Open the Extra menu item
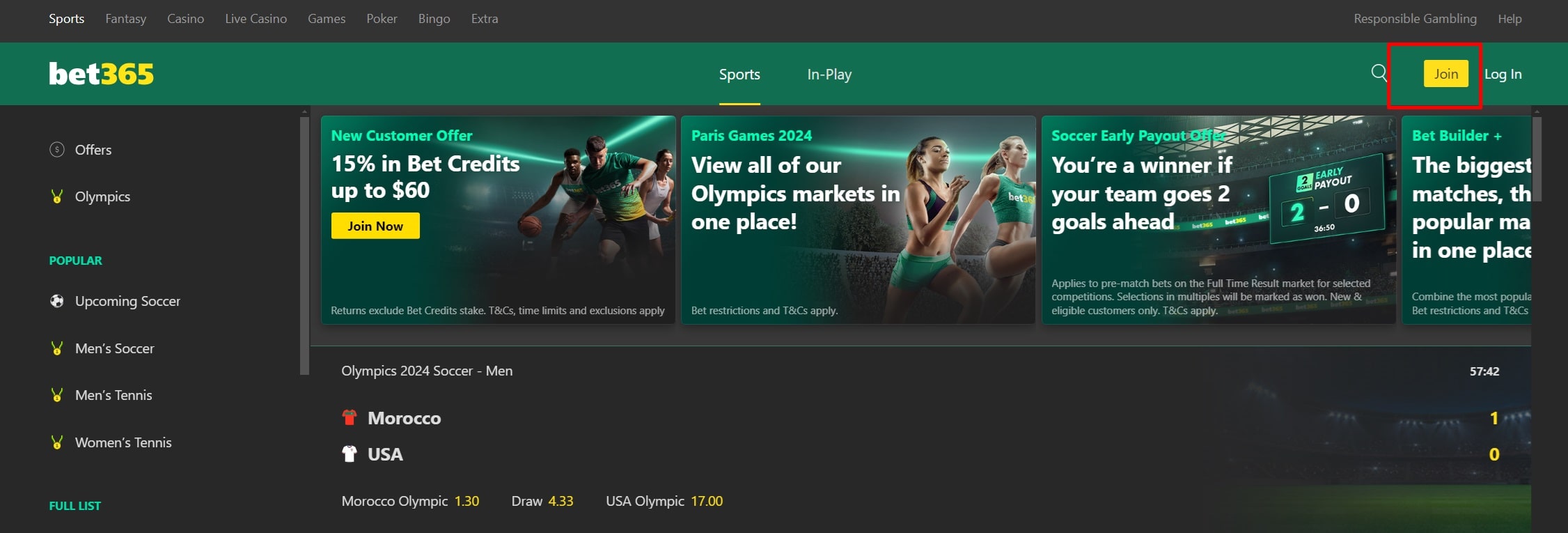Image resolution: width=1568 pixels, height=533 pixels. click(485, 19)
